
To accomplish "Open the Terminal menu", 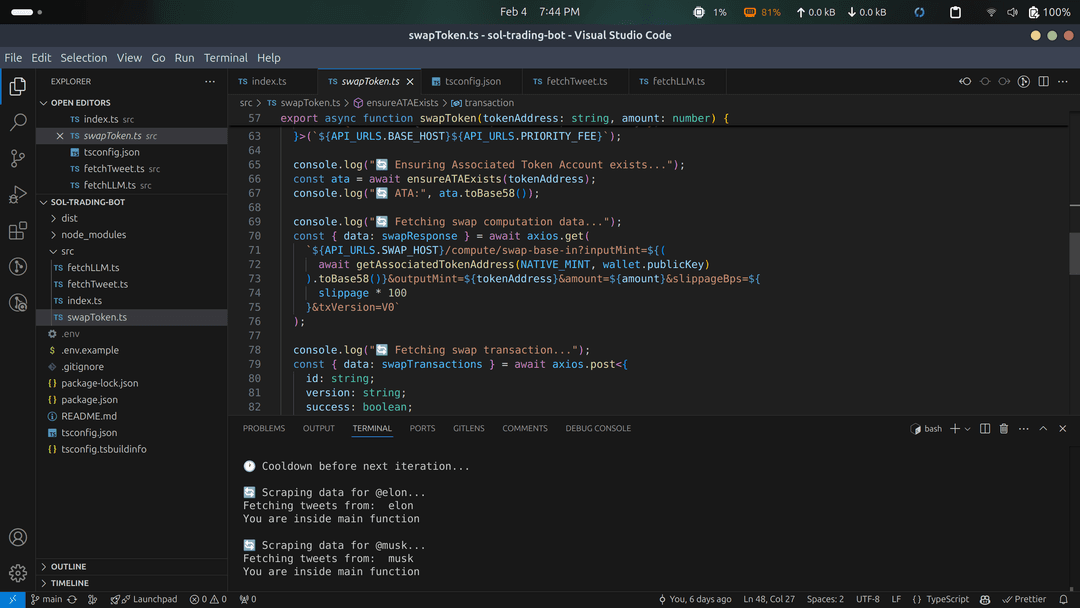I will 225,58.
